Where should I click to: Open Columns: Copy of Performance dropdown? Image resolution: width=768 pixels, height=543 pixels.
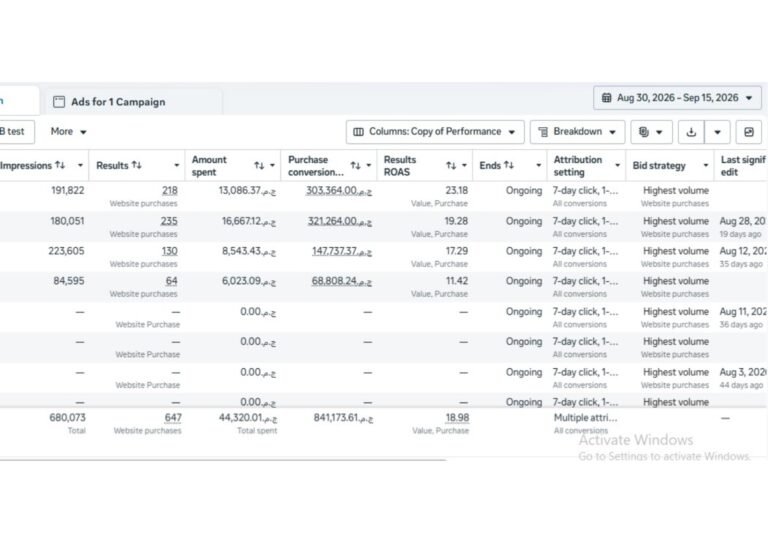(x=435, y=132)
